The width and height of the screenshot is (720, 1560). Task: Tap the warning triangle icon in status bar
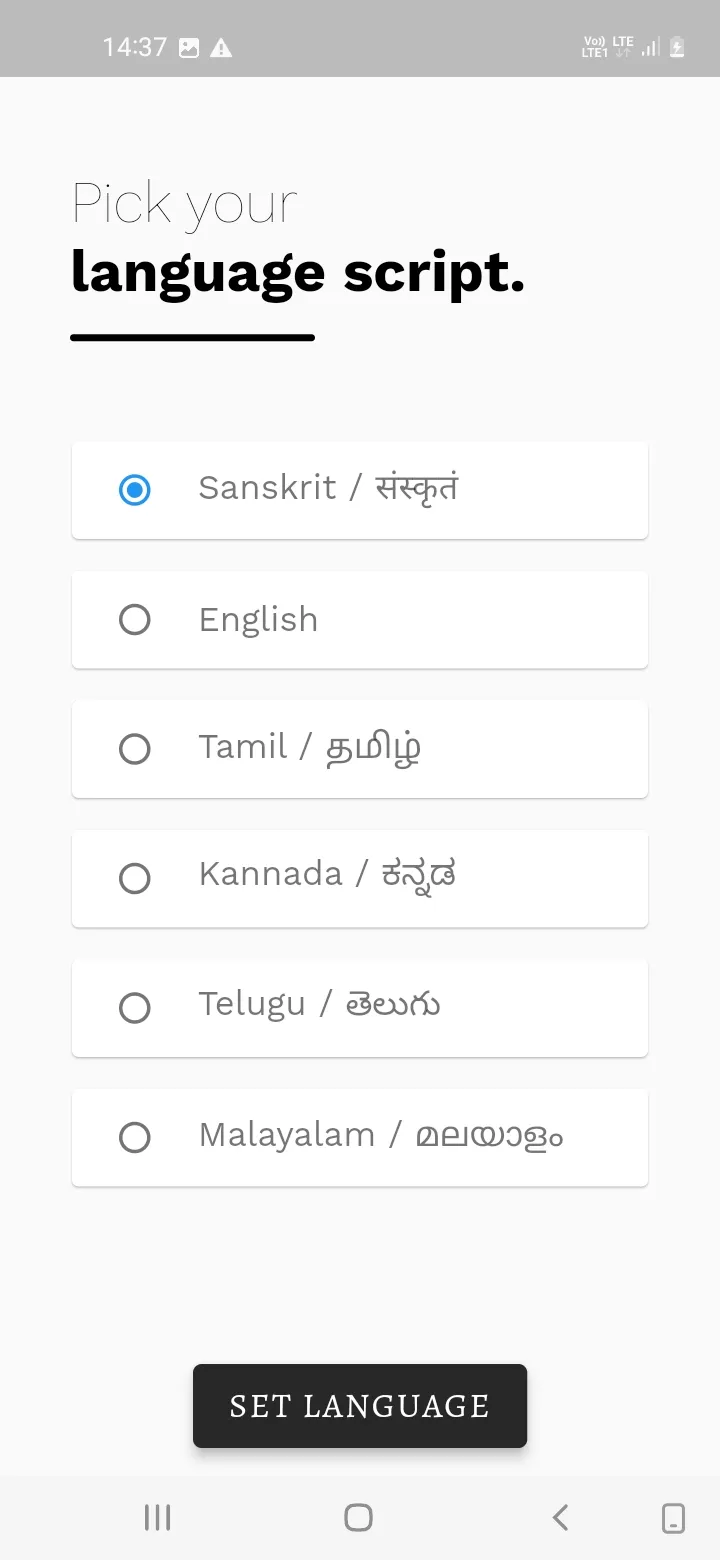tap(220, 46)
